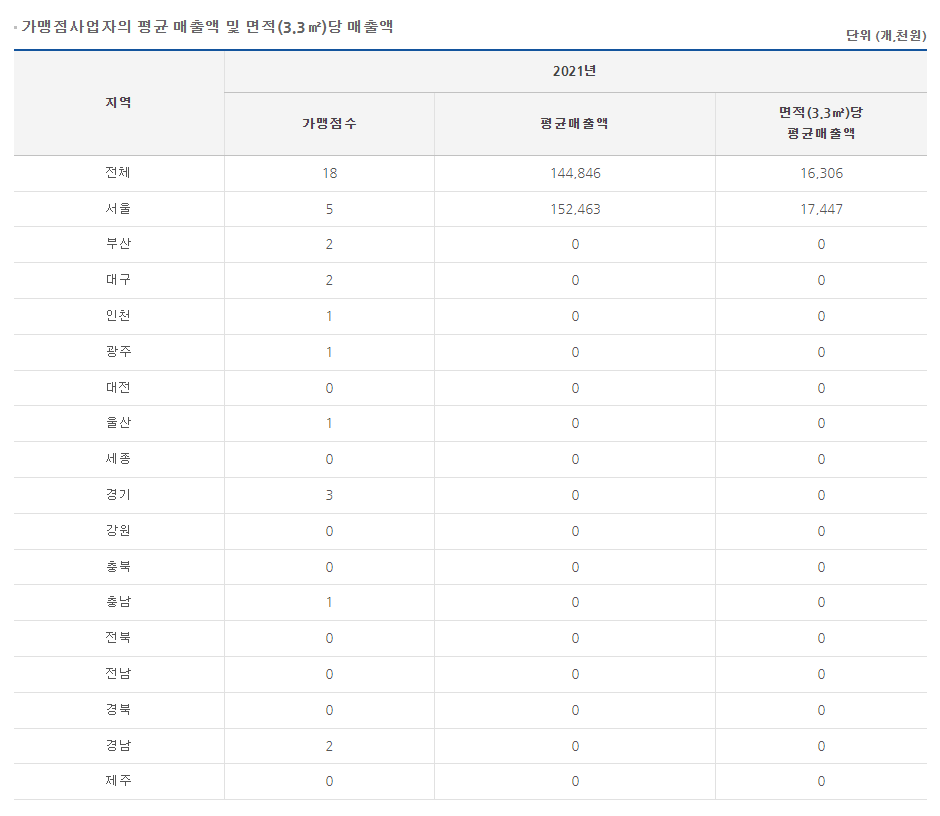This screenshot has width=940, height=816.
Task: Select the 전체 row label
Action: [x=118, y=173]
